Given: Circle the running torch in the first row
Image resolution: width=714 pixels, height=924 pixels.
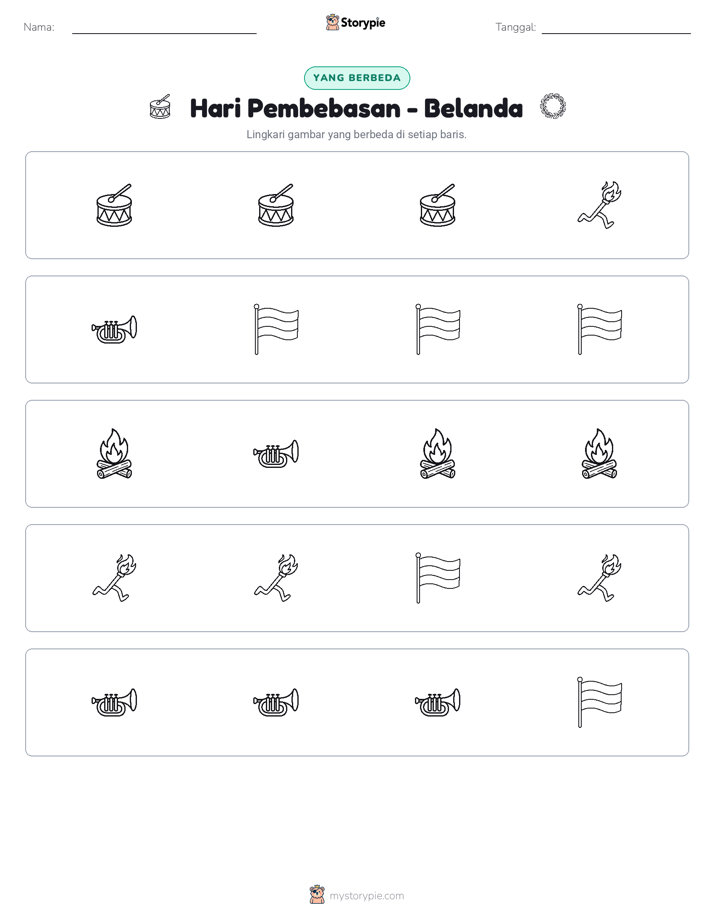Looking at the screenshot, I should click(600, 204).
